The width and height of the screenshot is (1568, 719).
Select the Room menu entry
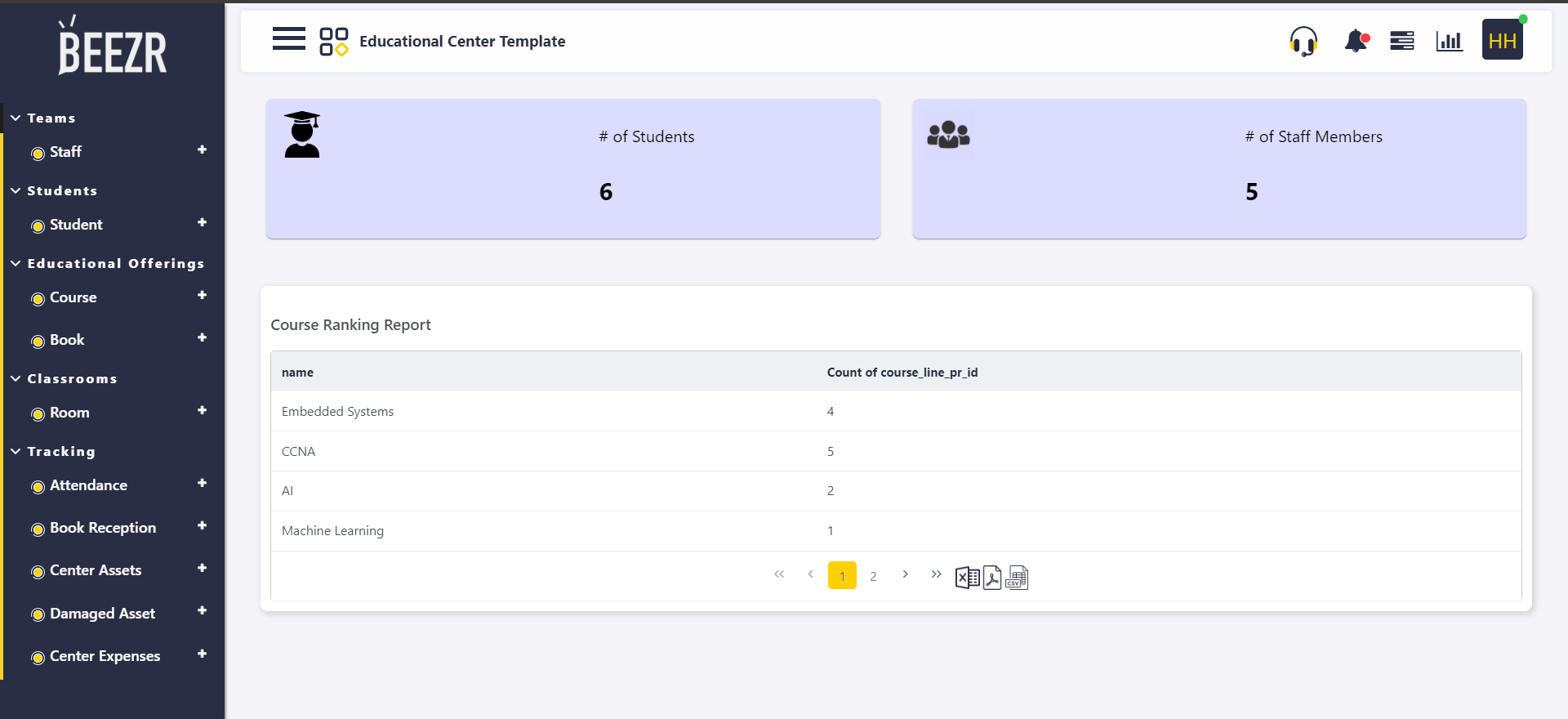pos(69,413)
